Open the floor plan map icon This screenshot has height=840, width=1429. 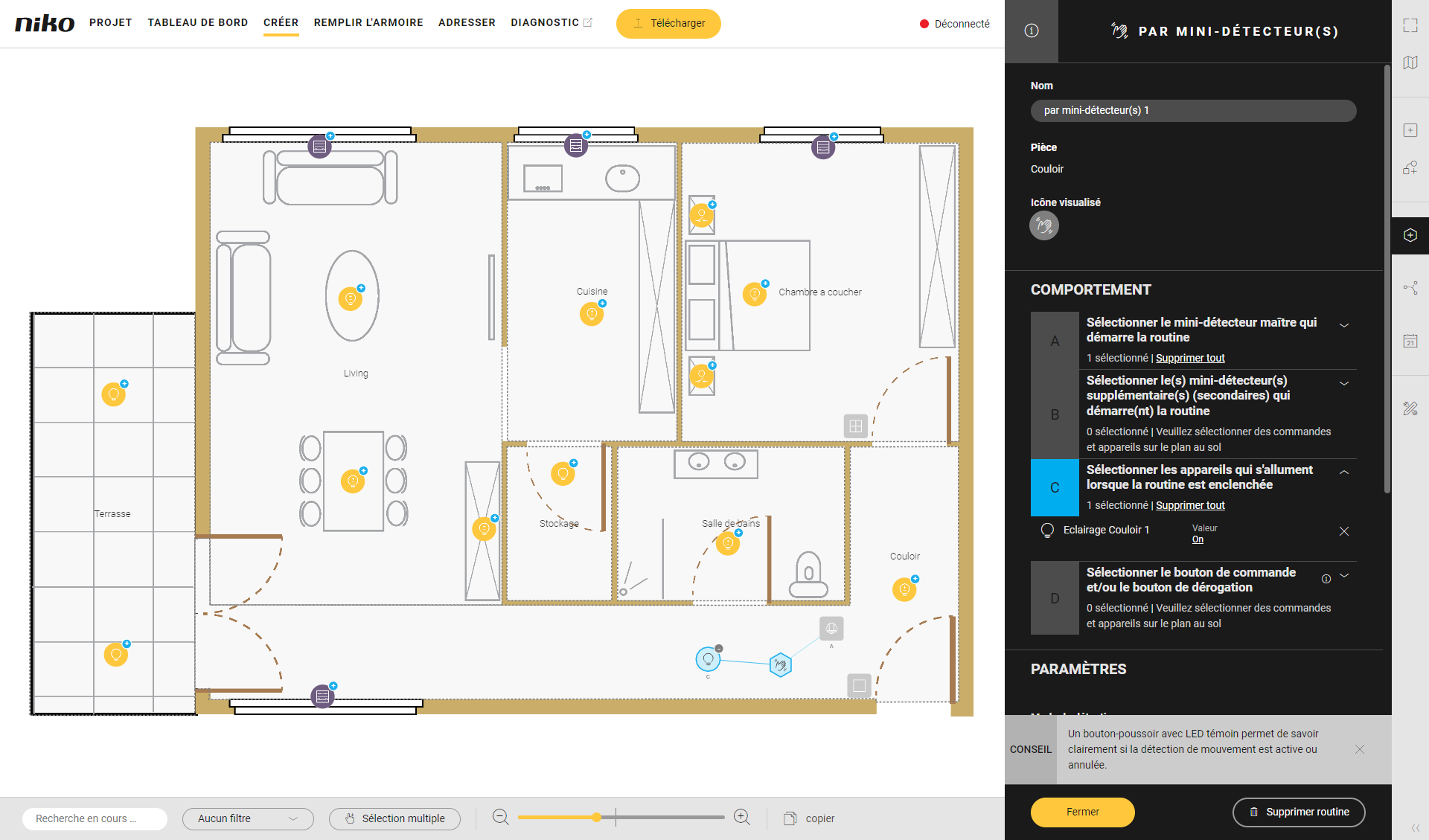pyautogui.click(x=1410, y=62)
